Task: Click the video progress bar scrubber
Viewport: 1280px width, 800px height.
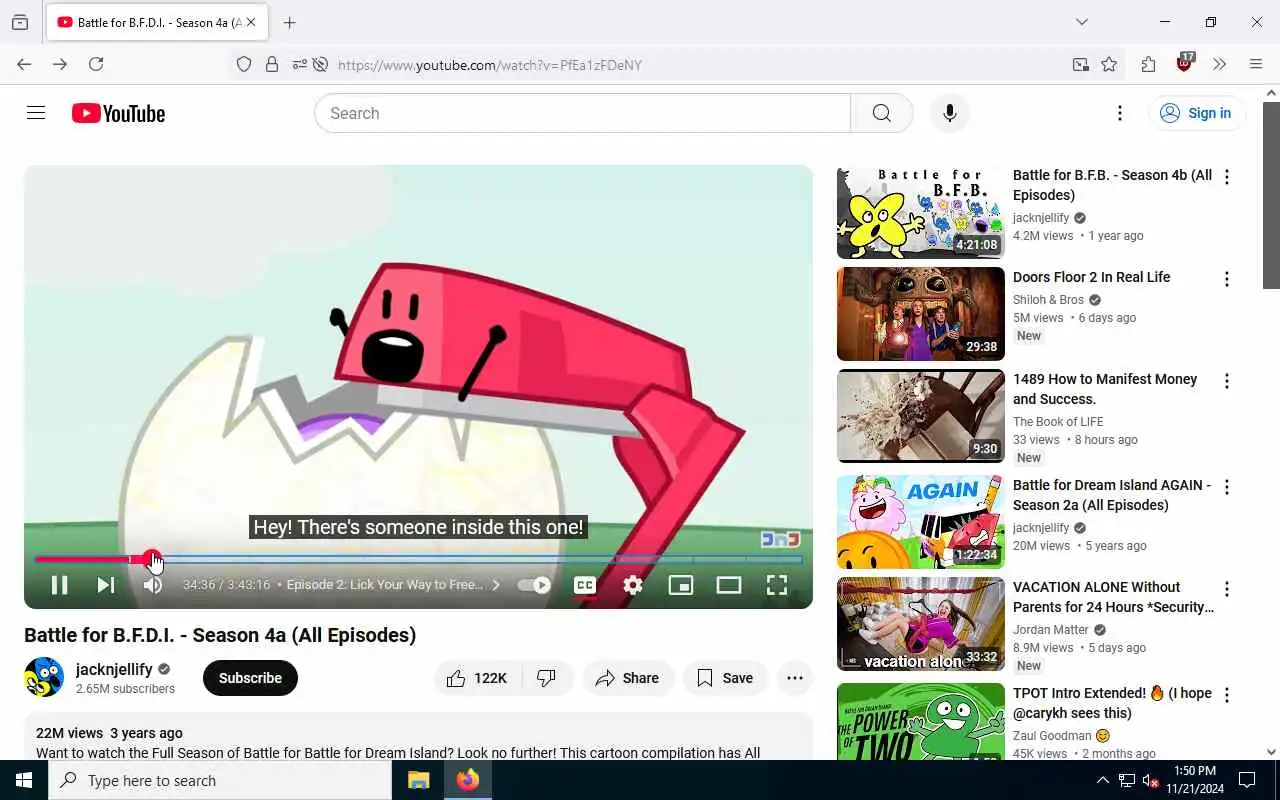Action: [151, 559]
